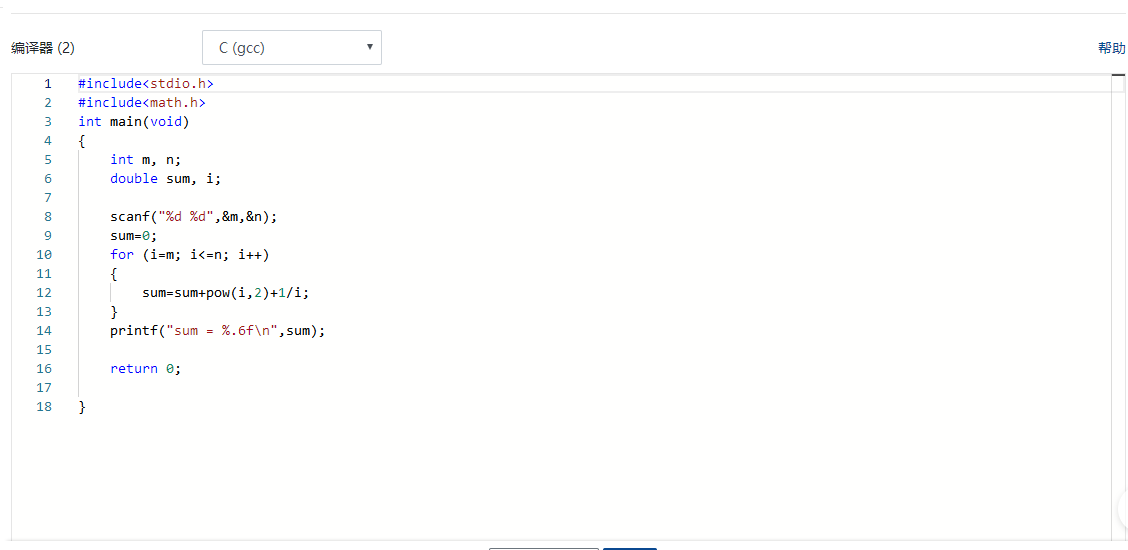Select line number 18 in the gutter

click(44, 407)
